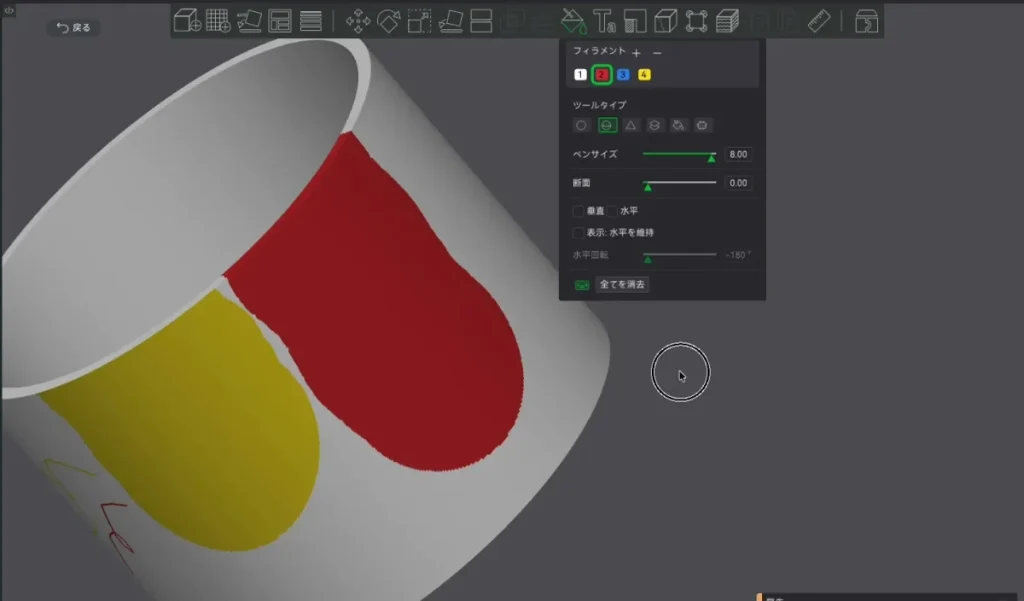
Task: Select the ruler measure tool
Action: (x=819, y=21)
